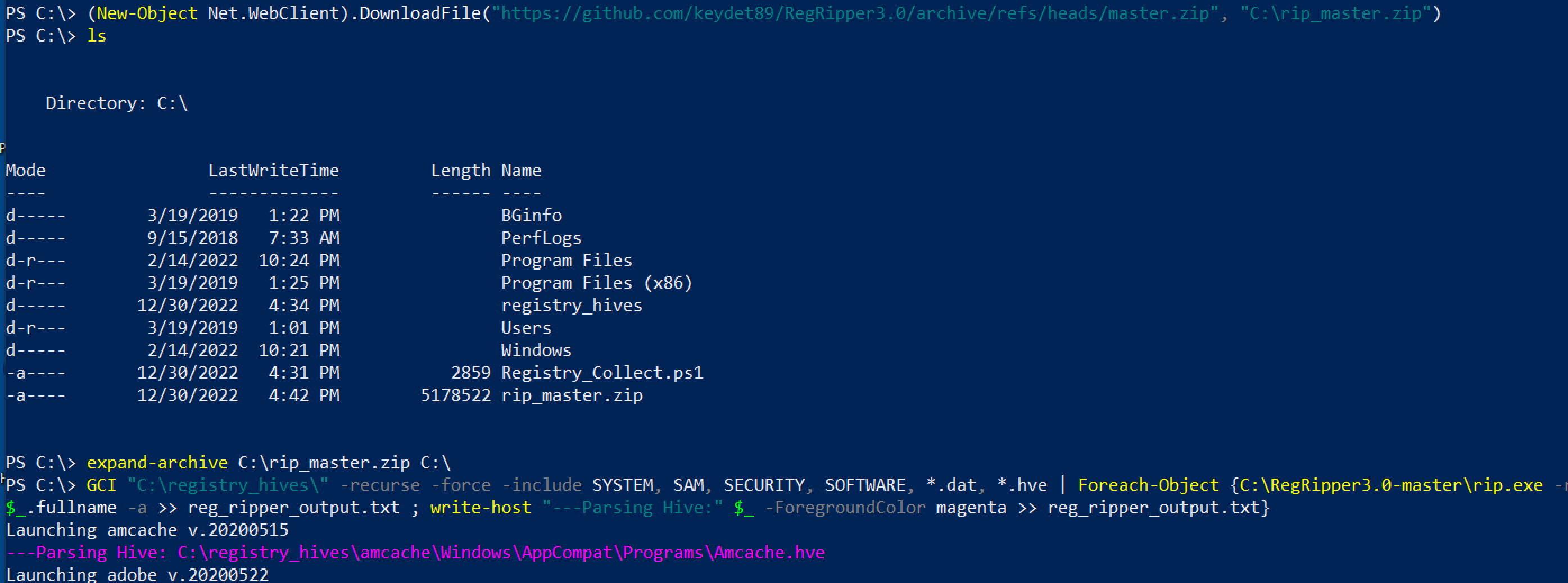Click the Registry_Collect.ps1 file entry
Viewport: 1568px width, 583px height.
(x=601, y=373)
